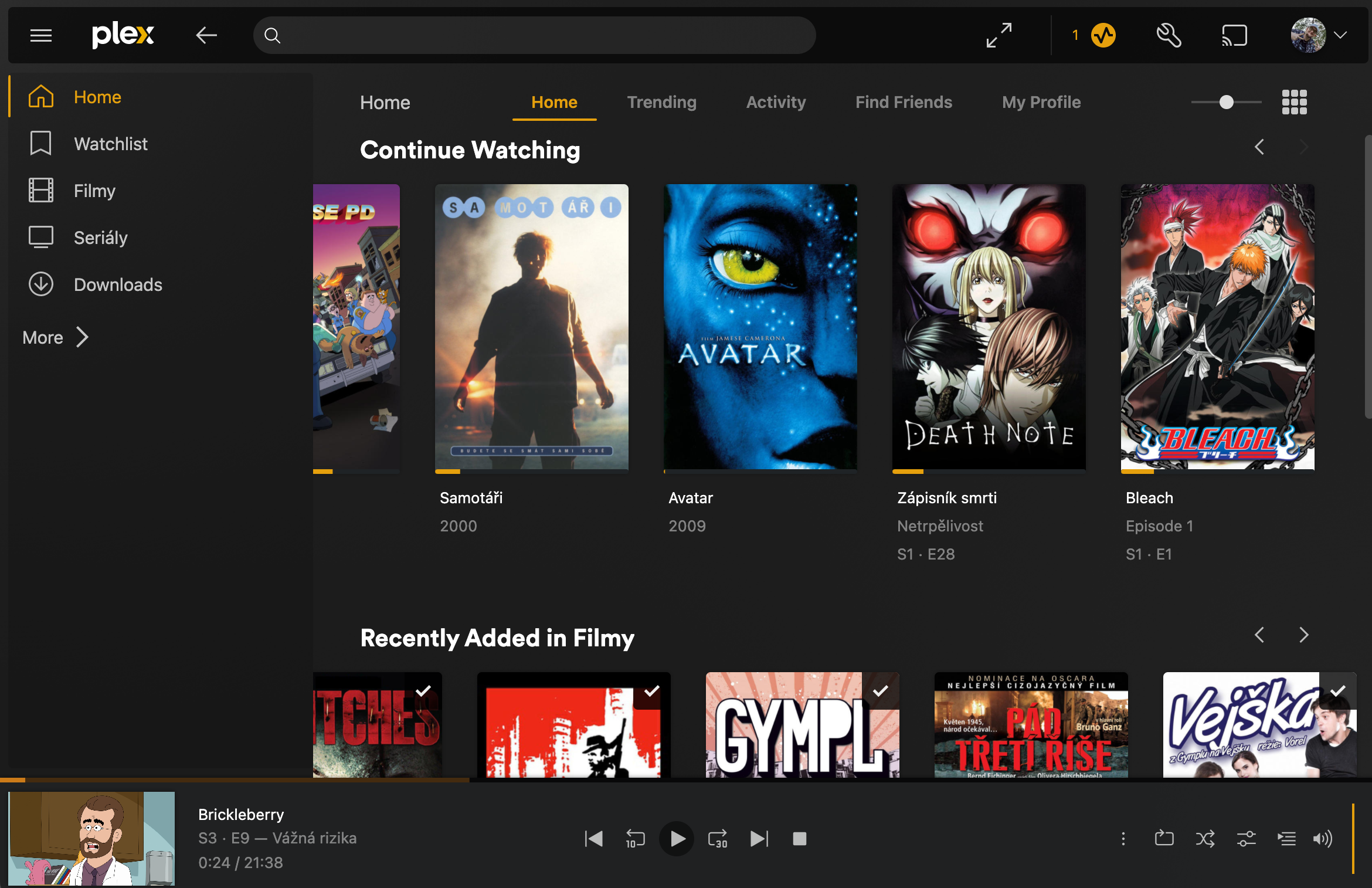Image resolution: width=1372 pixels, height=888 pixels.
Task: Open the hamburger sidebar menu
Action: [41, 36]
